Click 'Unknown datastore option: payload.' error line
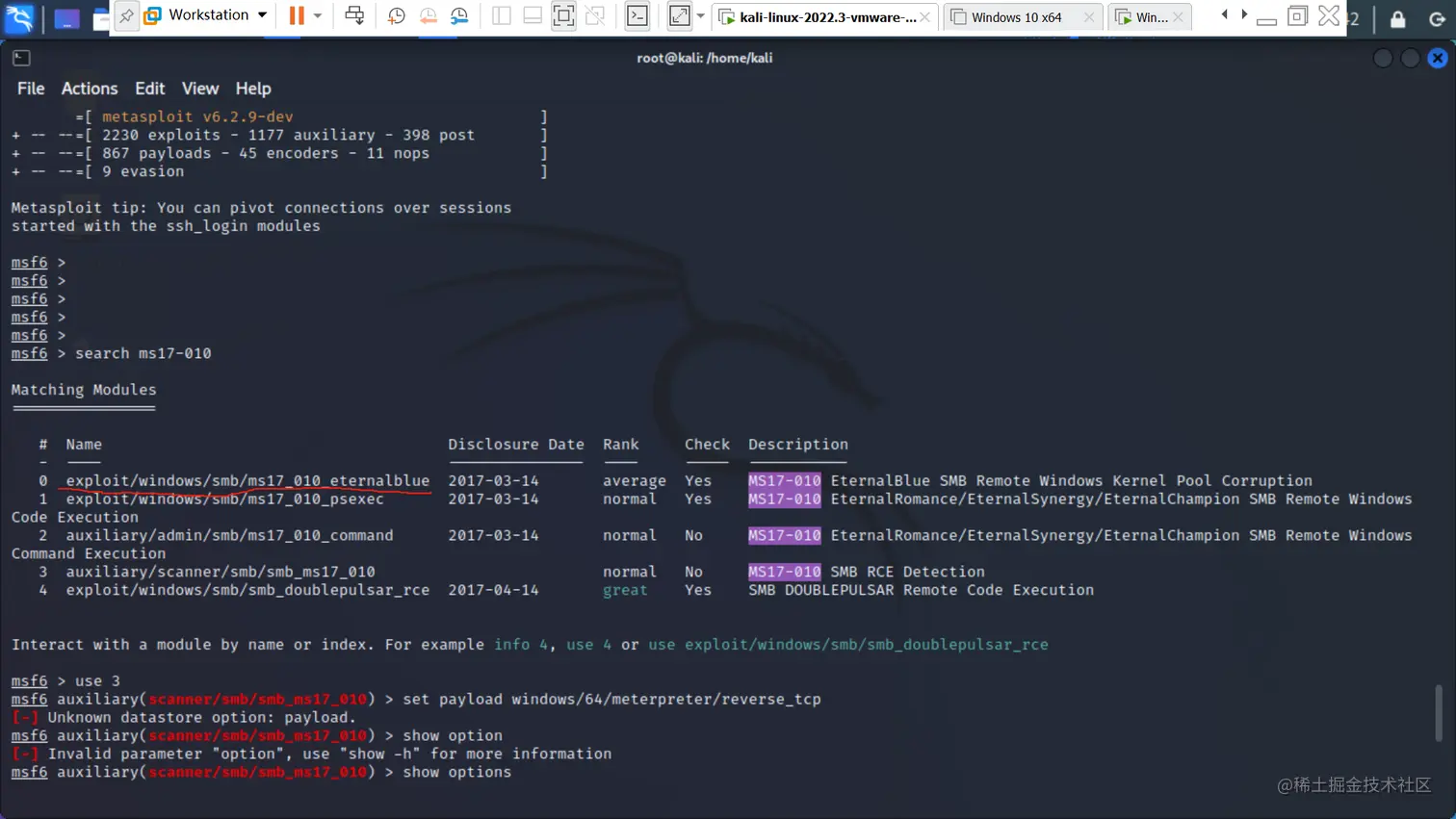1456x819 pixels. pyautogui.click(x=184, y=718)
